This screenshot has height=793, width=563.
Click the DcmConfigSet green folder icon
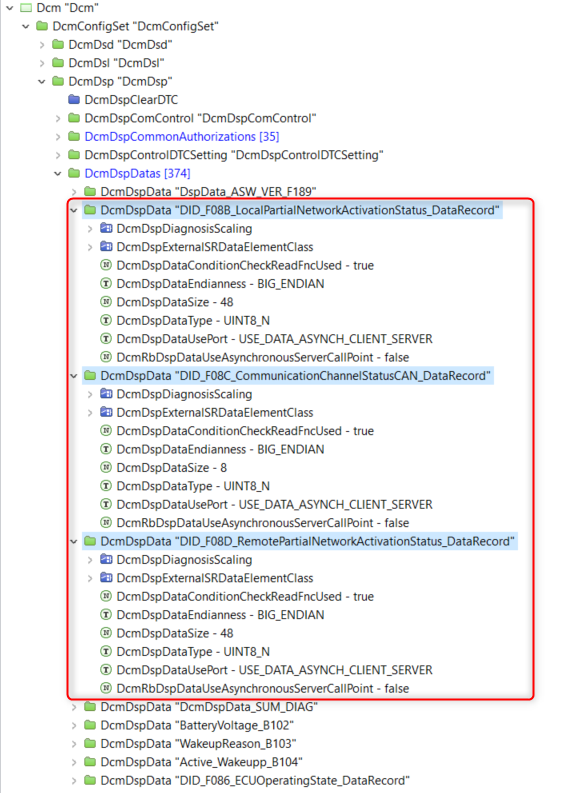(x=42, y=26)
